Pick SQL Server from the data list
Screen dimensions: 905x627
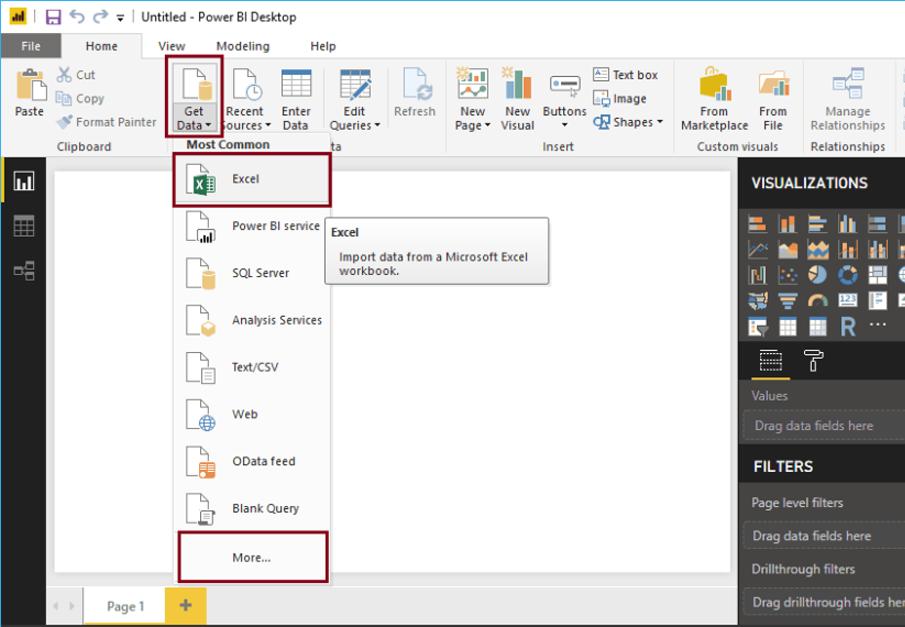[x=252, y=273]
